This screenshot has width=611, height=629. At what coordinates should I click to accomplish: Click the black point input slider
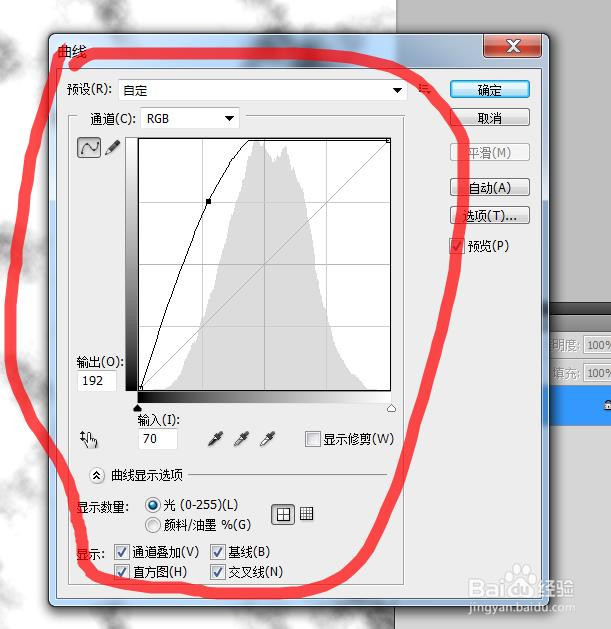[x=138, y=408]
